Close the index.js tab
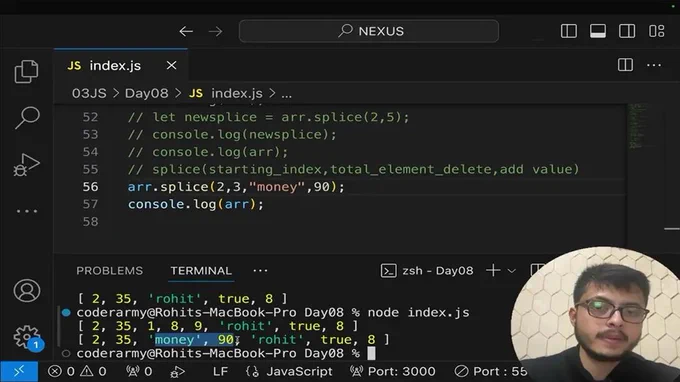The image size is (680, 382). [x=171, y=65]
